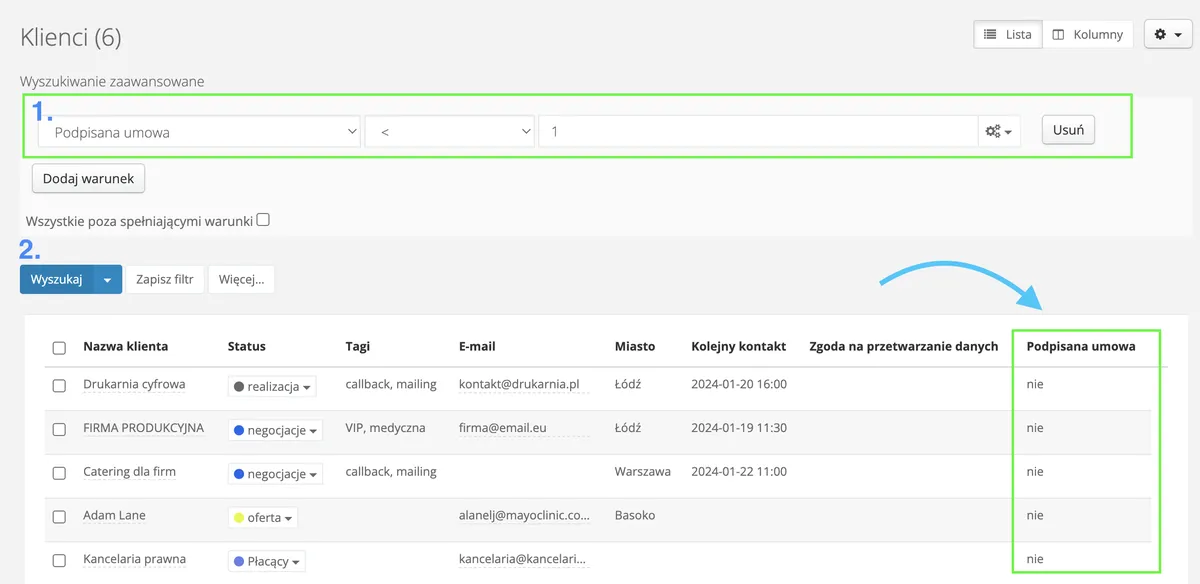The width and height of the screenshot is (1200, 584).
Task: Tick the select-all checkbox in table header
Action: 59,348
